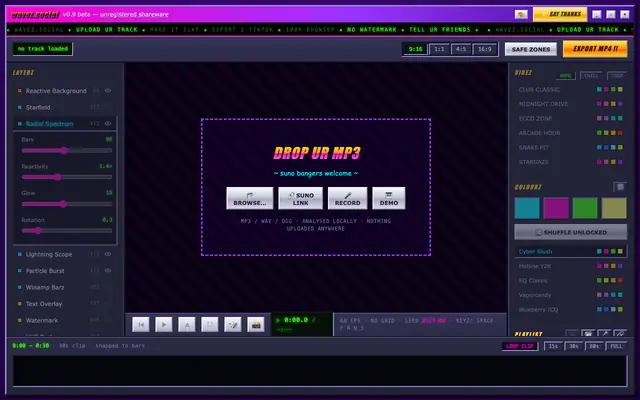Select the 16:9 aspect ratio
Image resolution: width=640 pixels, height=400 pixels.
click(x=485, y=49)
